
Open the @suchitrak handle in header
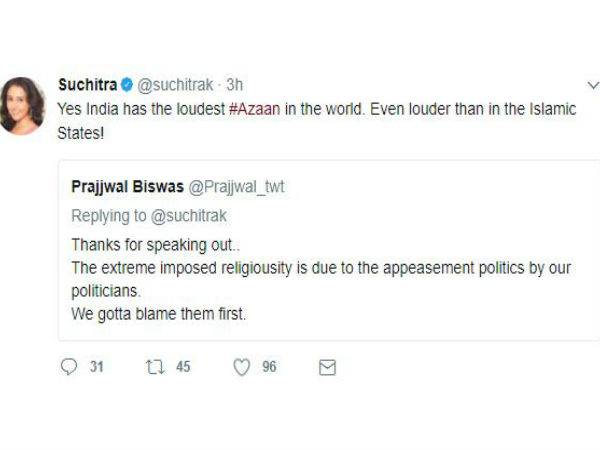point(175,85)
